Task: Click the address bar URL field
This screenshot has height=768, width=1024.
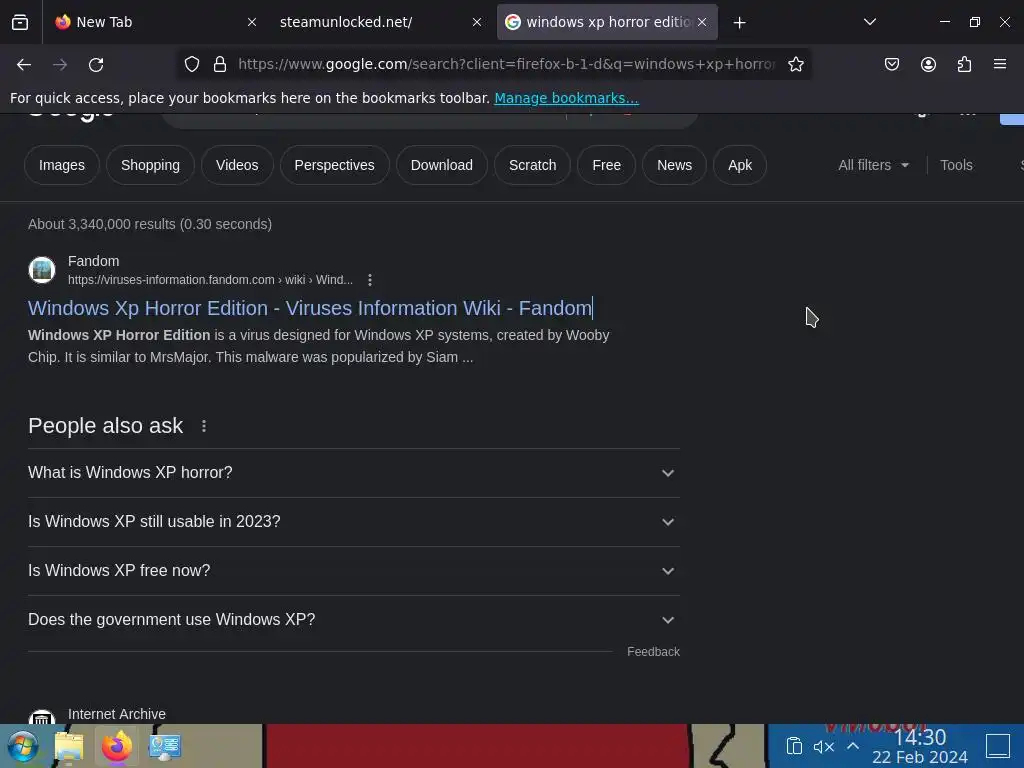Action: point(506,64)
